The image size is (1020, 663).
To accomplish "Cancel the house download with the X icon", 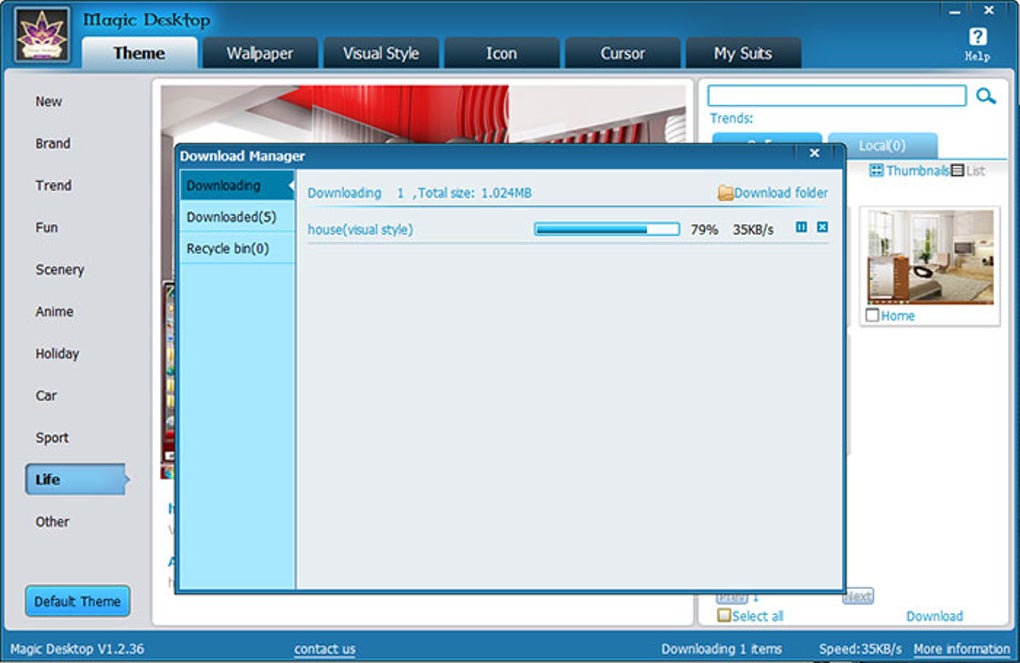I will point(824,228).
